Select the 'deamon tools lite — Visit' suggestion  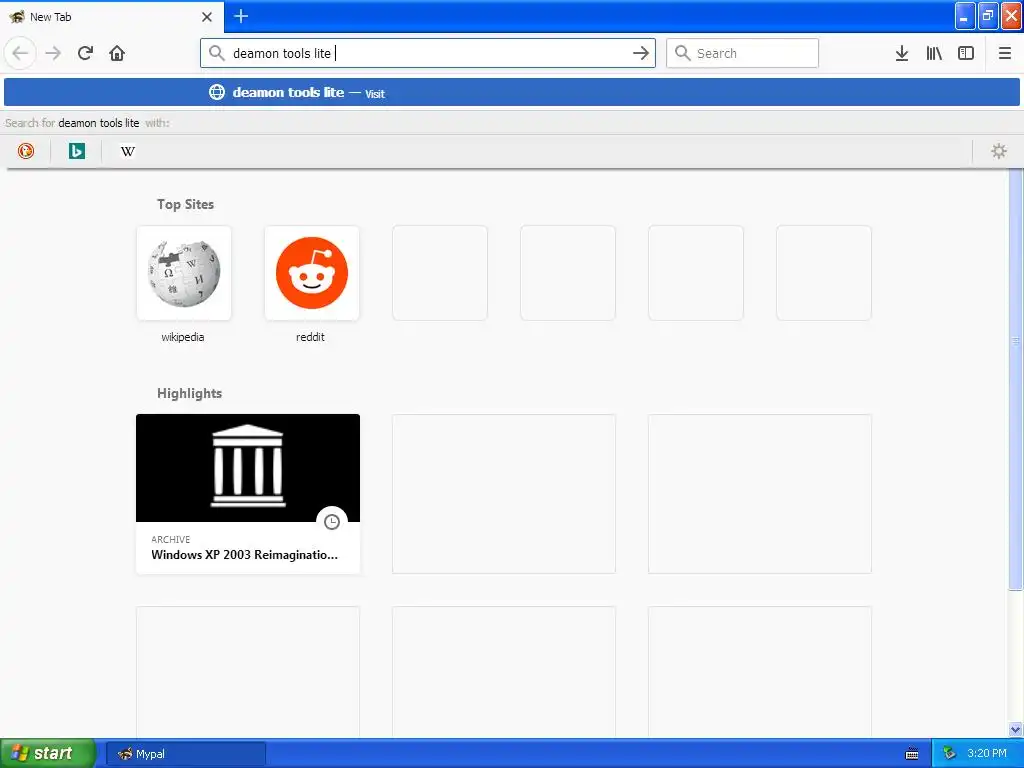pyautogui.click(x=511, y=93)
